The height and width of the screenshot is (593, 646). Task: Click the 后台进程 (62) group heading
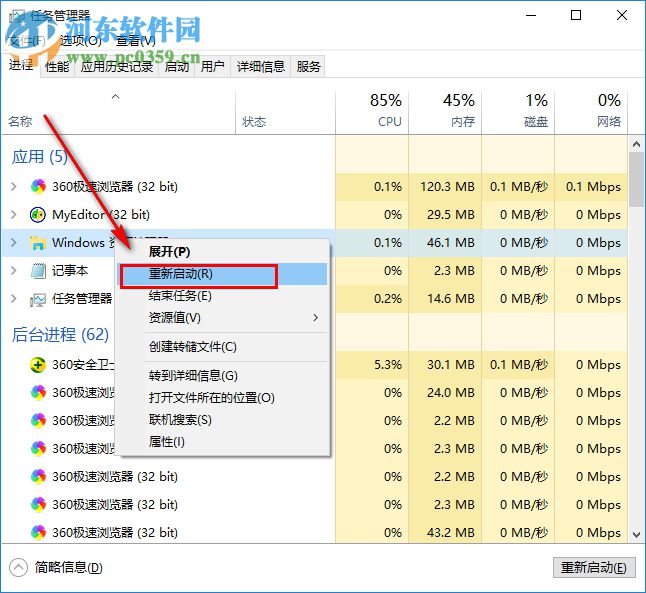pos(60,334)
